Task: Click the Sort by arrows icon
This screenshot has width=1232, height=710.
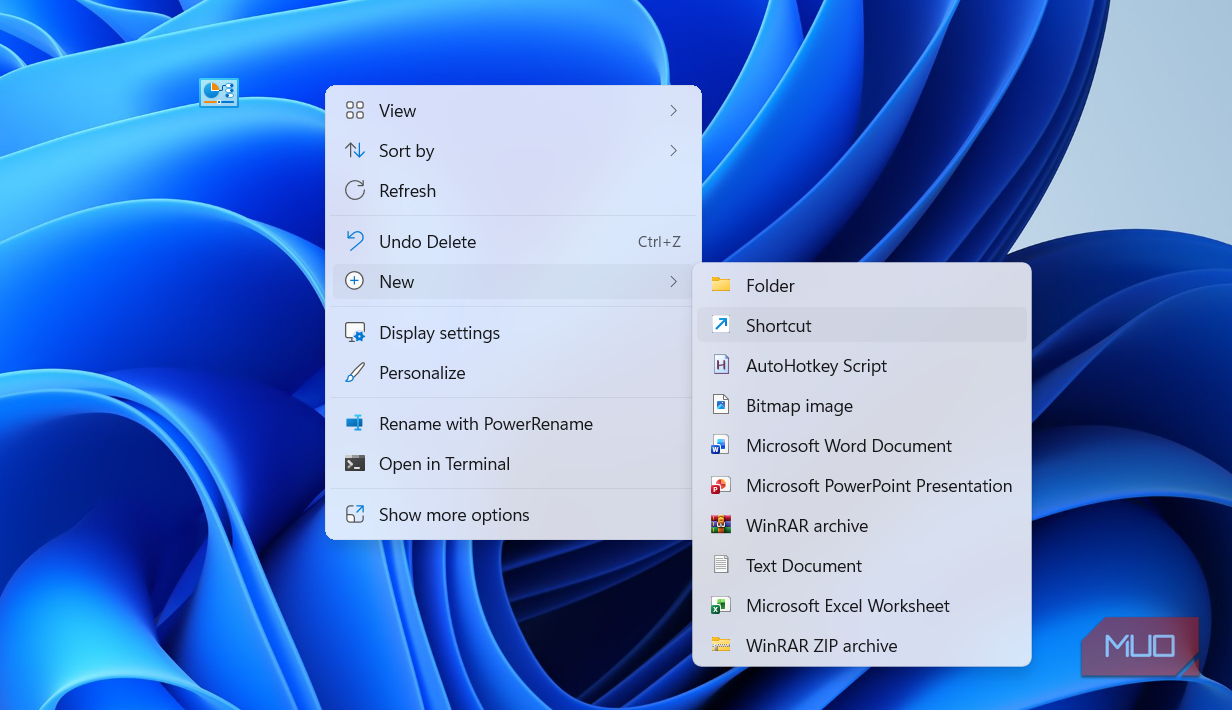Action: point(355,150)
